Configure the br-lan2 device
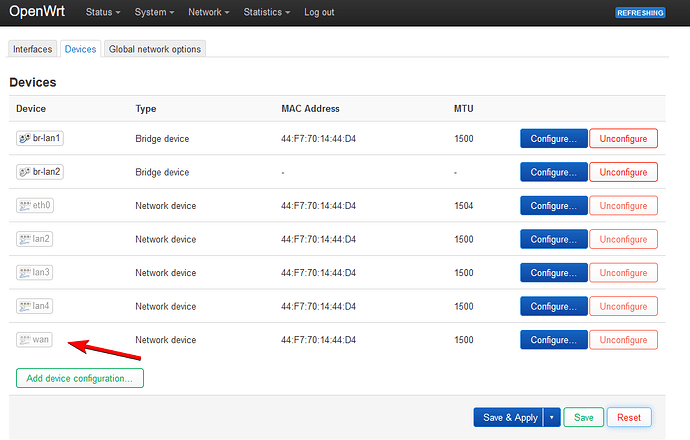690x440 pixels. tap(554, 172)
